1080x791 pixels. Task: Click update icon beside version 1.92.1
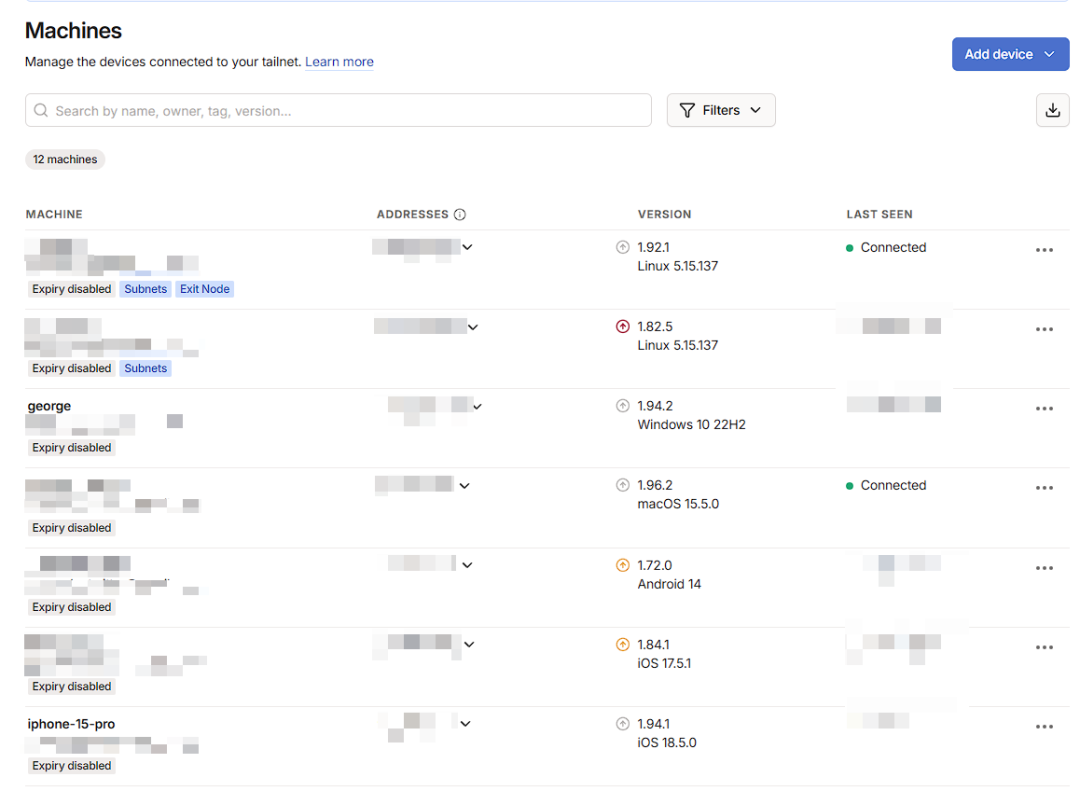623,247
